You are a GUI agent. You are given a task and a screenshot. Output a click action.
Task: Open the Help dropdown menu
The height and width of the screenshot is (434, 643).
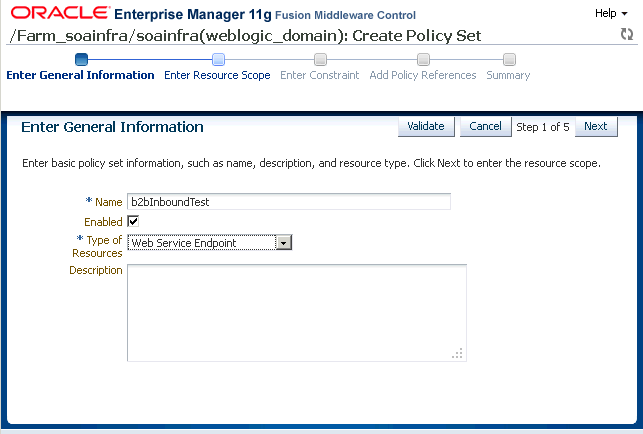point(611,14)
